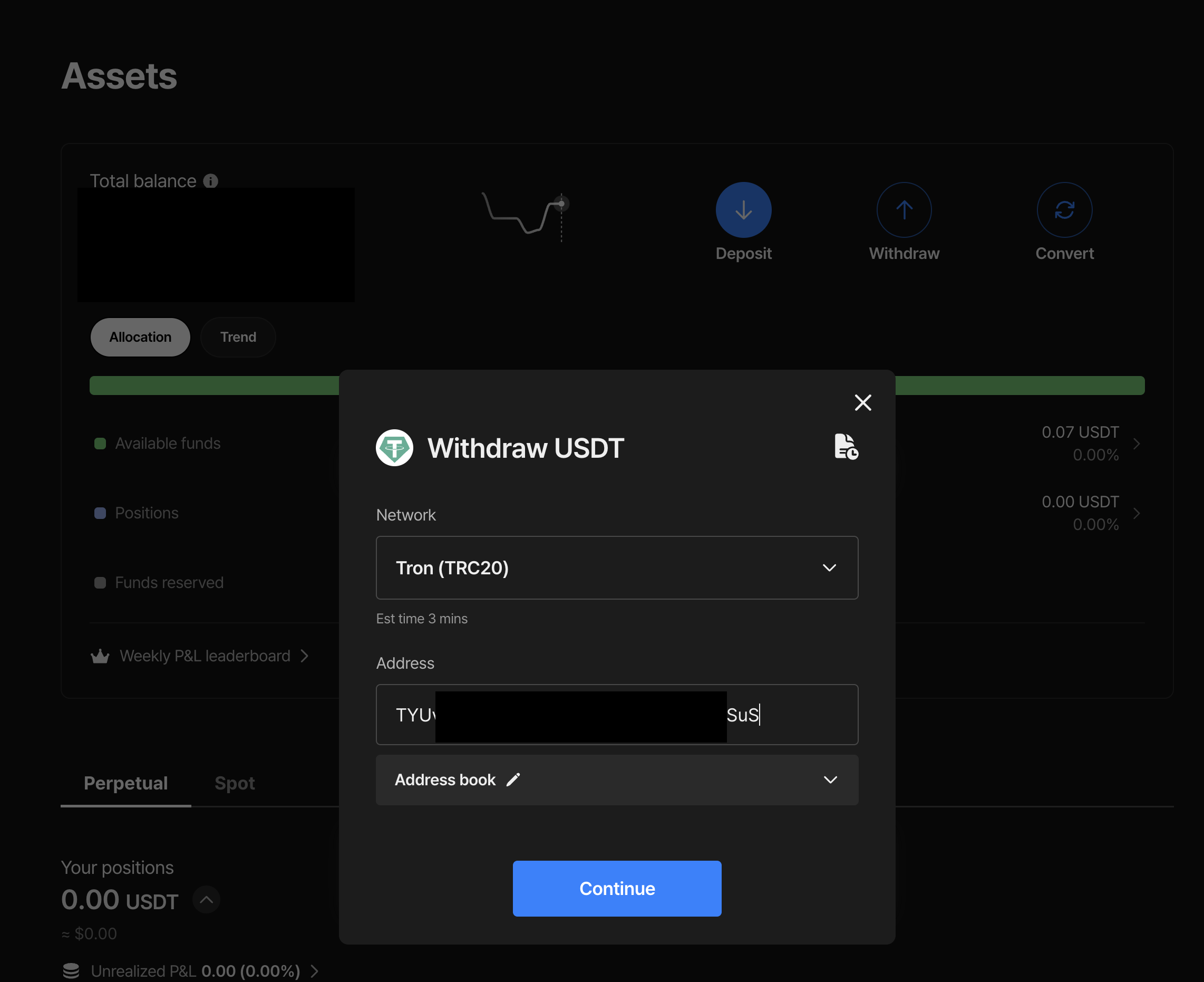Click the Address book pencil edit icon
1204x982 pixels.
tap(513, 779)
